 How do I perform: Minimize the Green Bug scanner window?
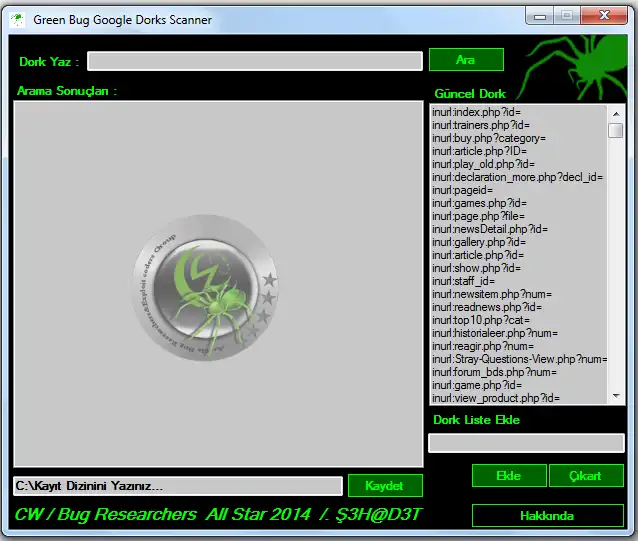tap(540, 16)
